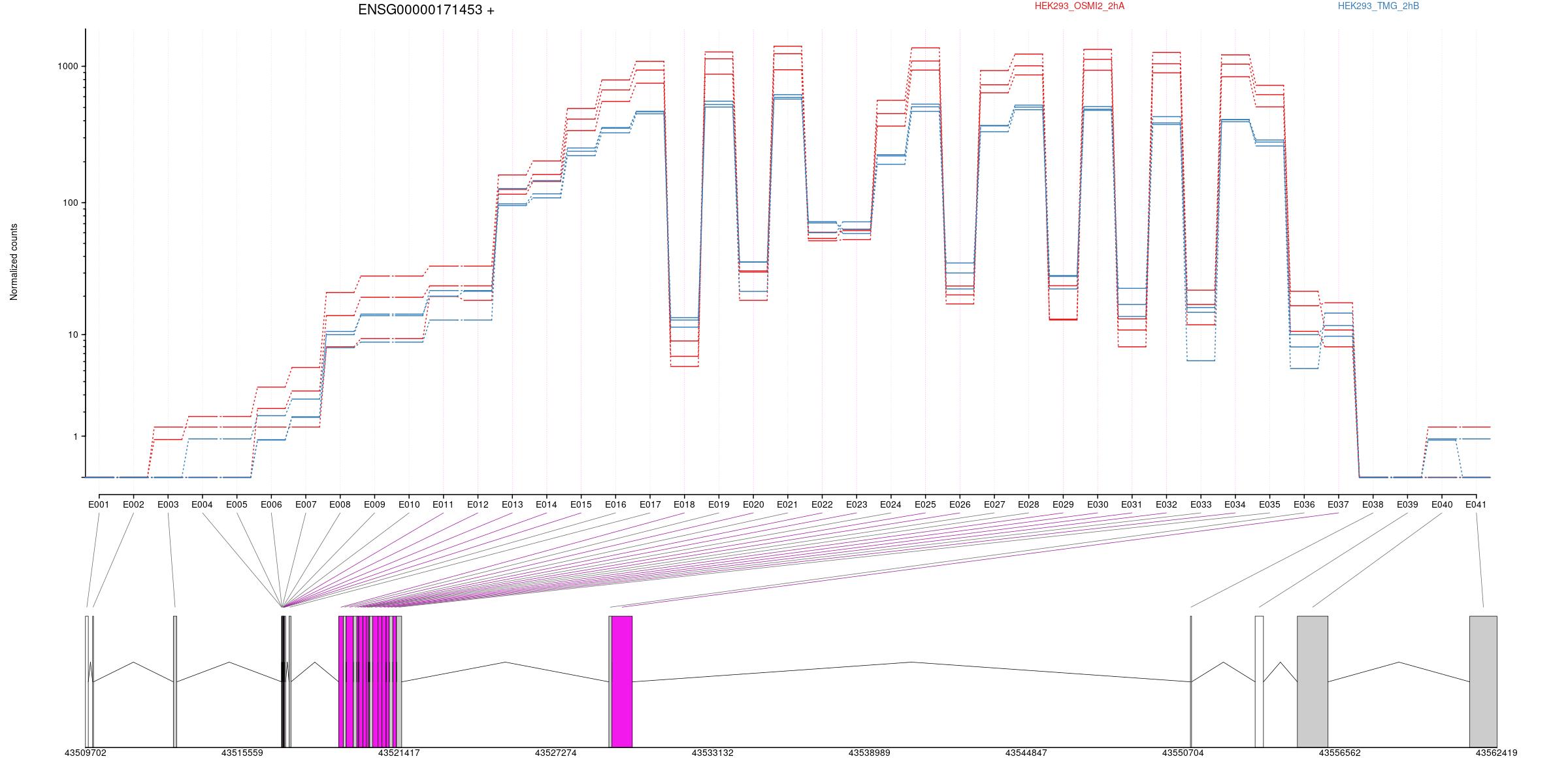Select the HEK293_TMG_2hB legend label
The width and height of the screenshot is (1568, 784).
coord(1378,6)
